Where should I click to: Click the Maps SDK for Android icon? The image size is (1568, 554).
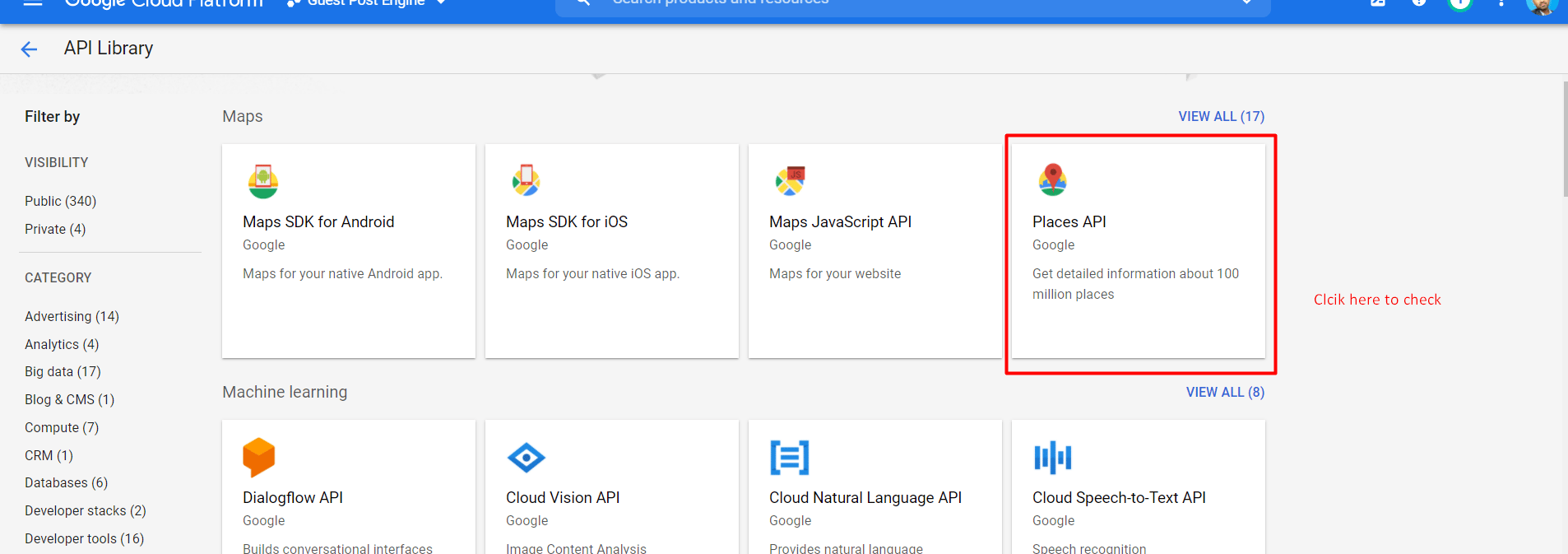(262, 181)
